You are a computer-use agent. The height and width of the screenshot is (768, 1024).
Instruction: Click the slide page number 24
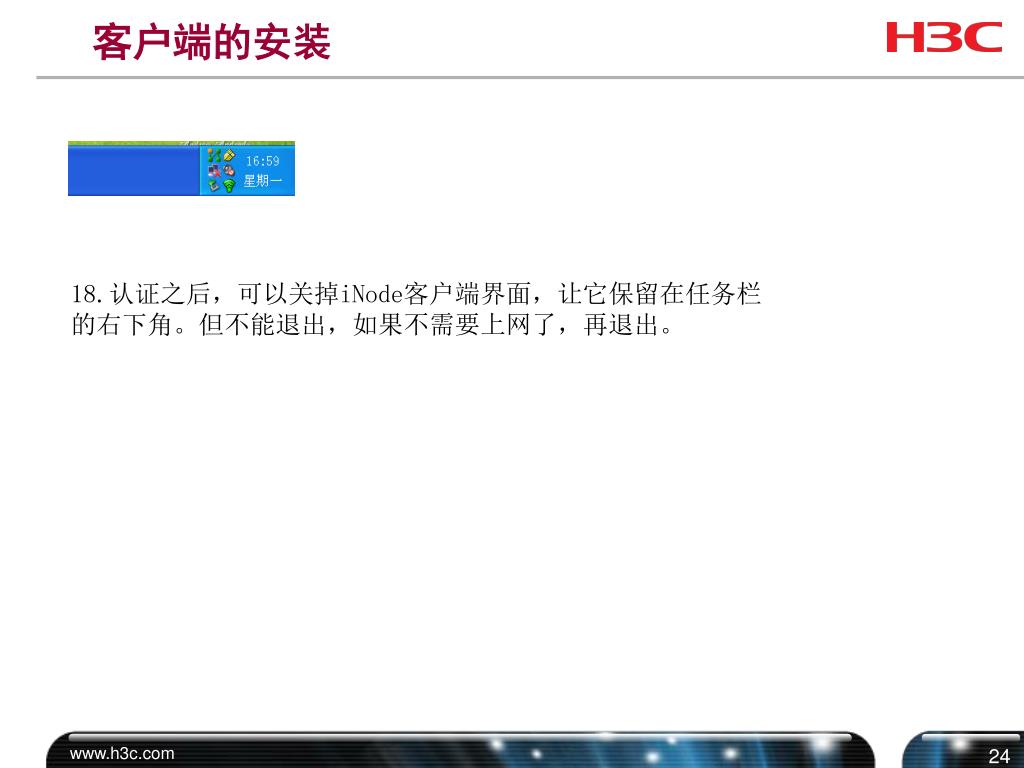click(999, 756)
